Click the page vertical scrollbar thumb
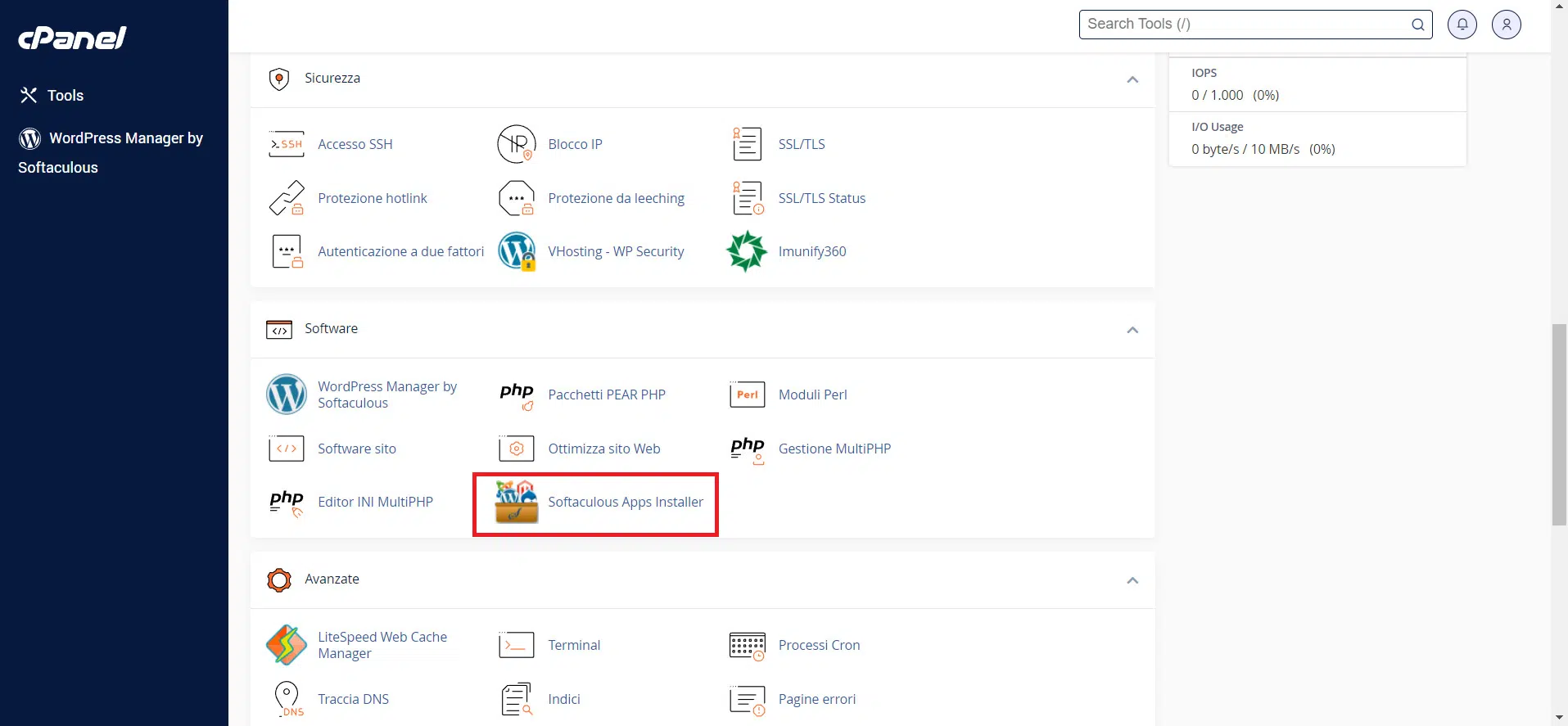Screen dimensions: 1568x726 click(1559, 425)
